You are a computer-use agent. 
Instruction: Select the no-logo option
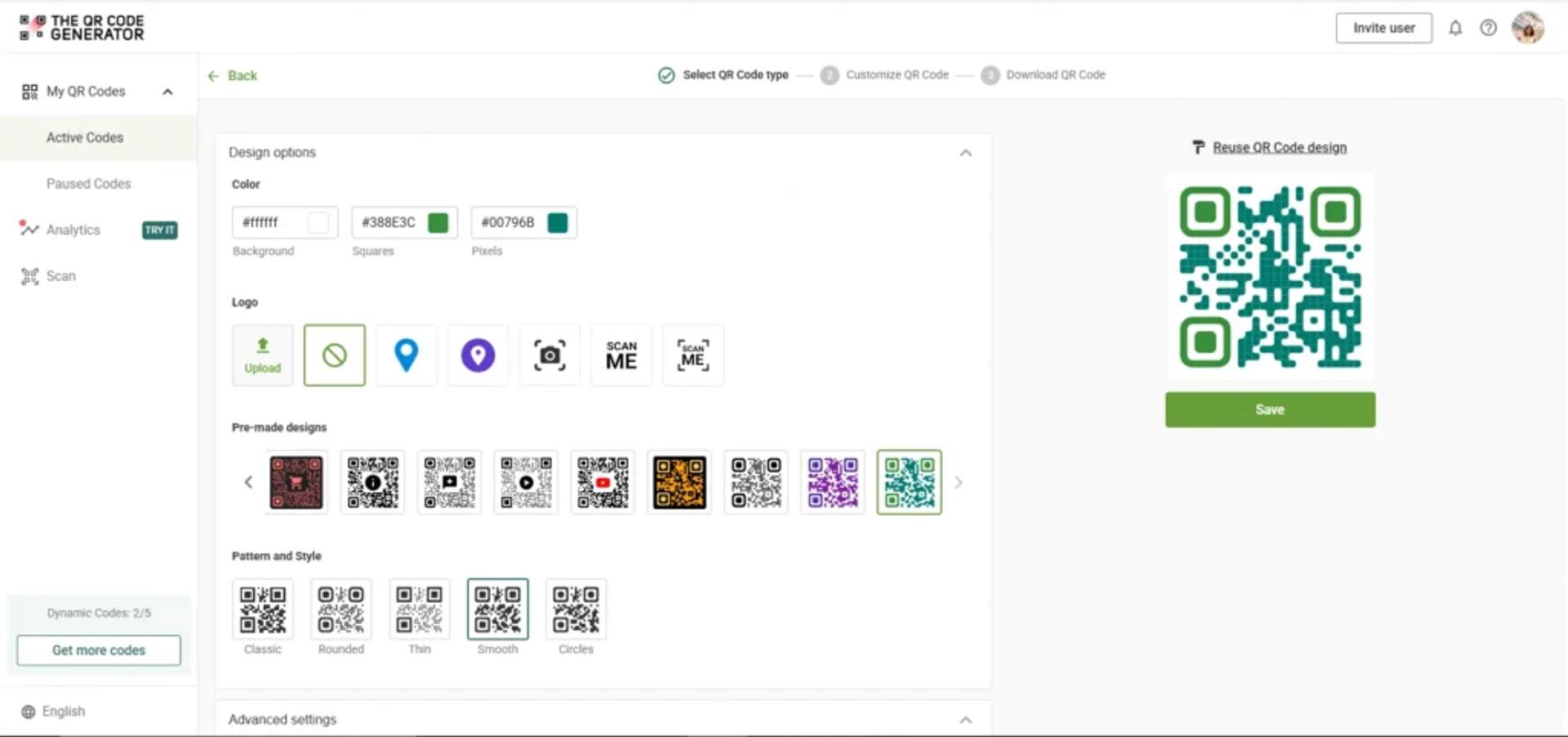(x=335, y=355)
